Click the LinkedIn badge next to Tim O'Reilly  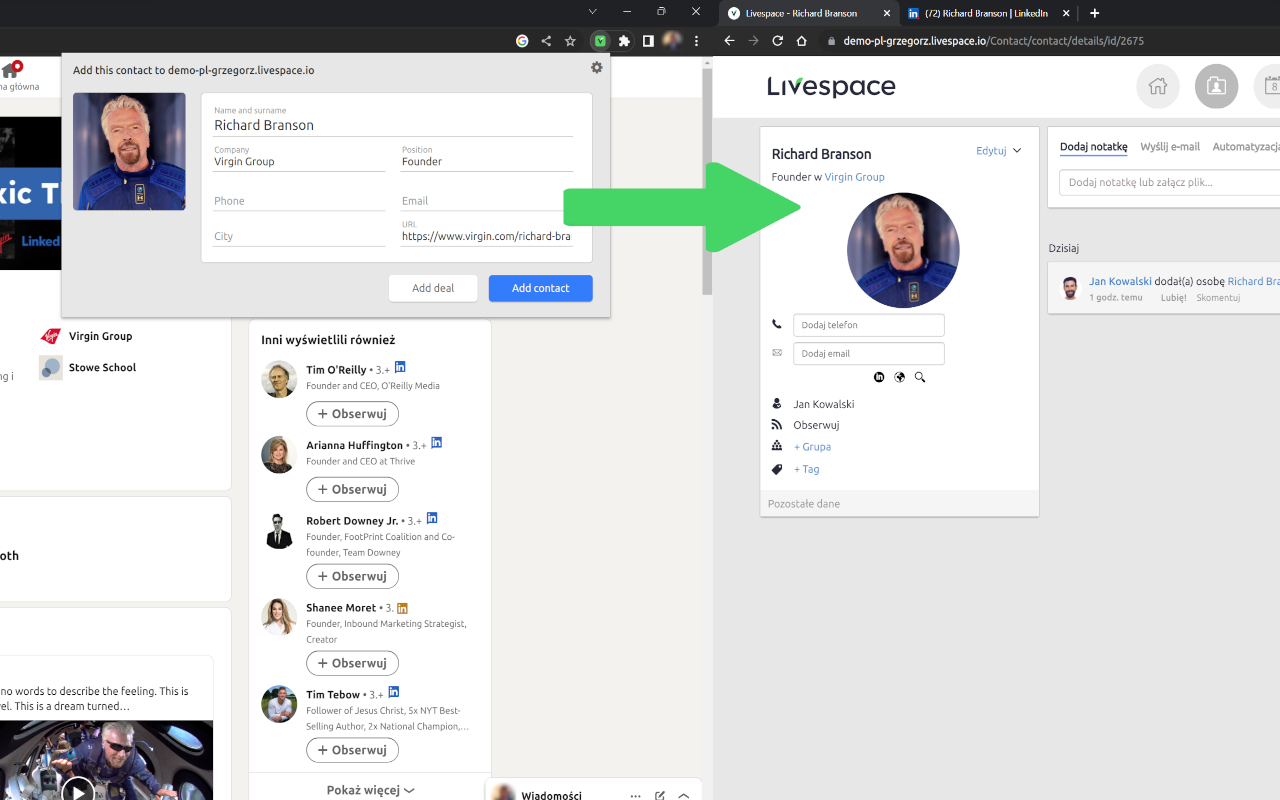coord(400,367)
